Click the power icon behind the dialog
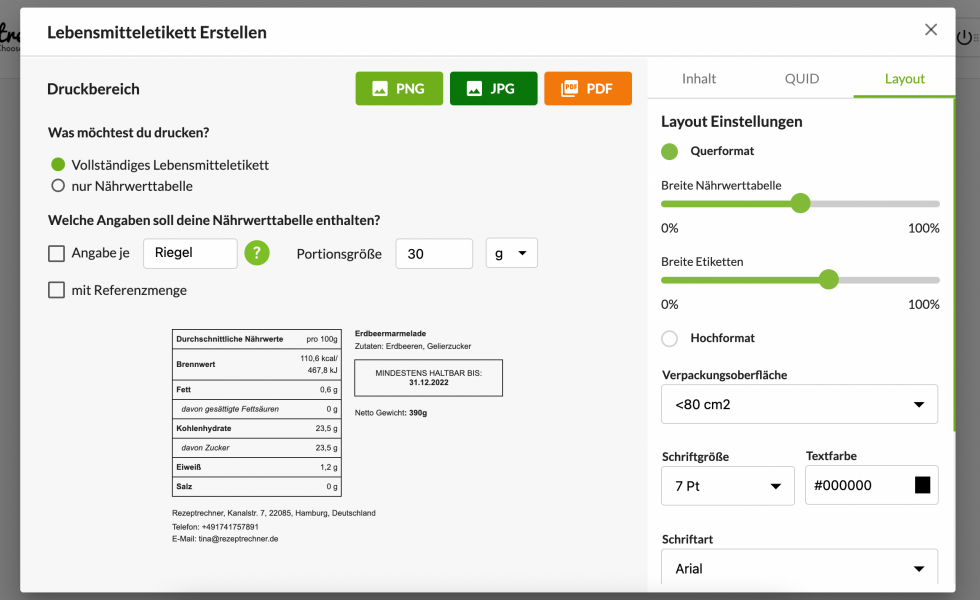The width and height of the screenshot is (980, 600). (964, 38)
